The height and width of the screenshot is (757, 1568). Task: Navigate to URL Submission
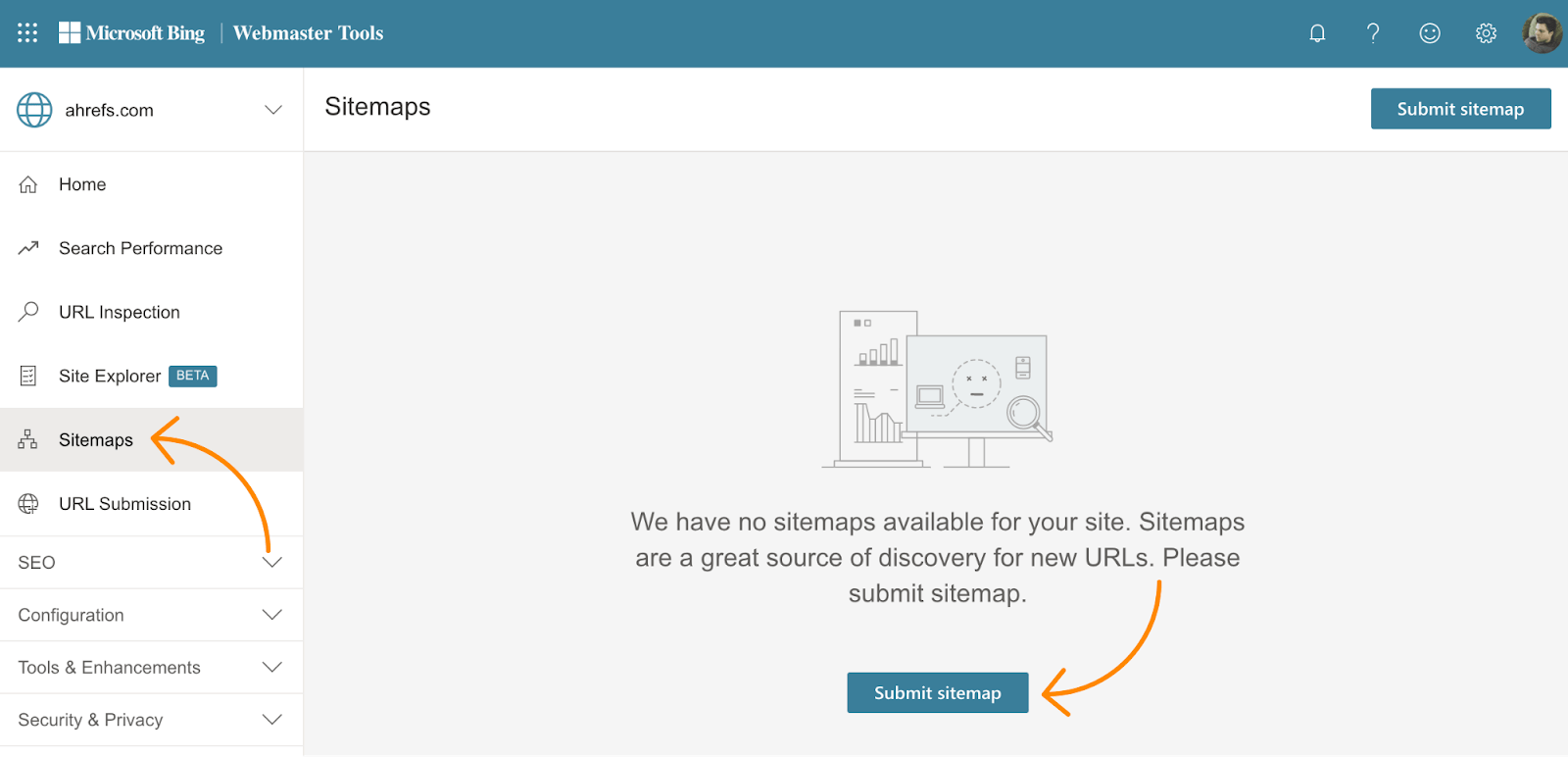[124, 504]
